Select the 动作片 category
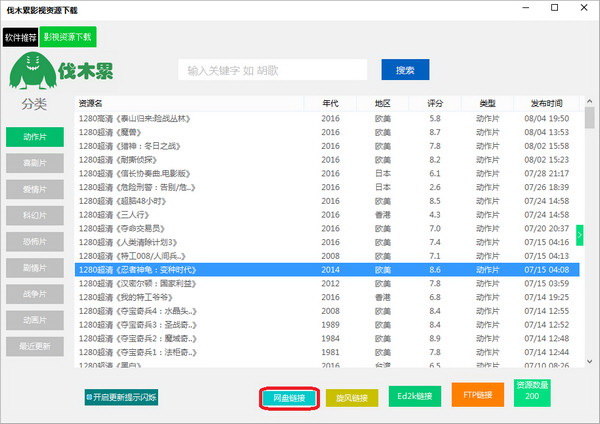 click(x=35, y=137)
